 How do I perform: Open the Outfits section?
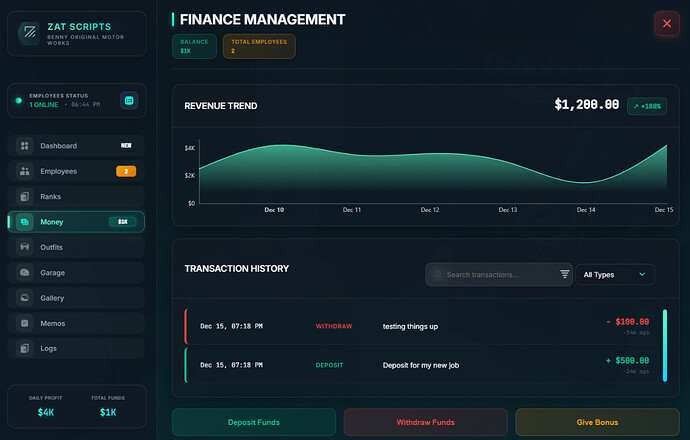[x=76, y=247]
